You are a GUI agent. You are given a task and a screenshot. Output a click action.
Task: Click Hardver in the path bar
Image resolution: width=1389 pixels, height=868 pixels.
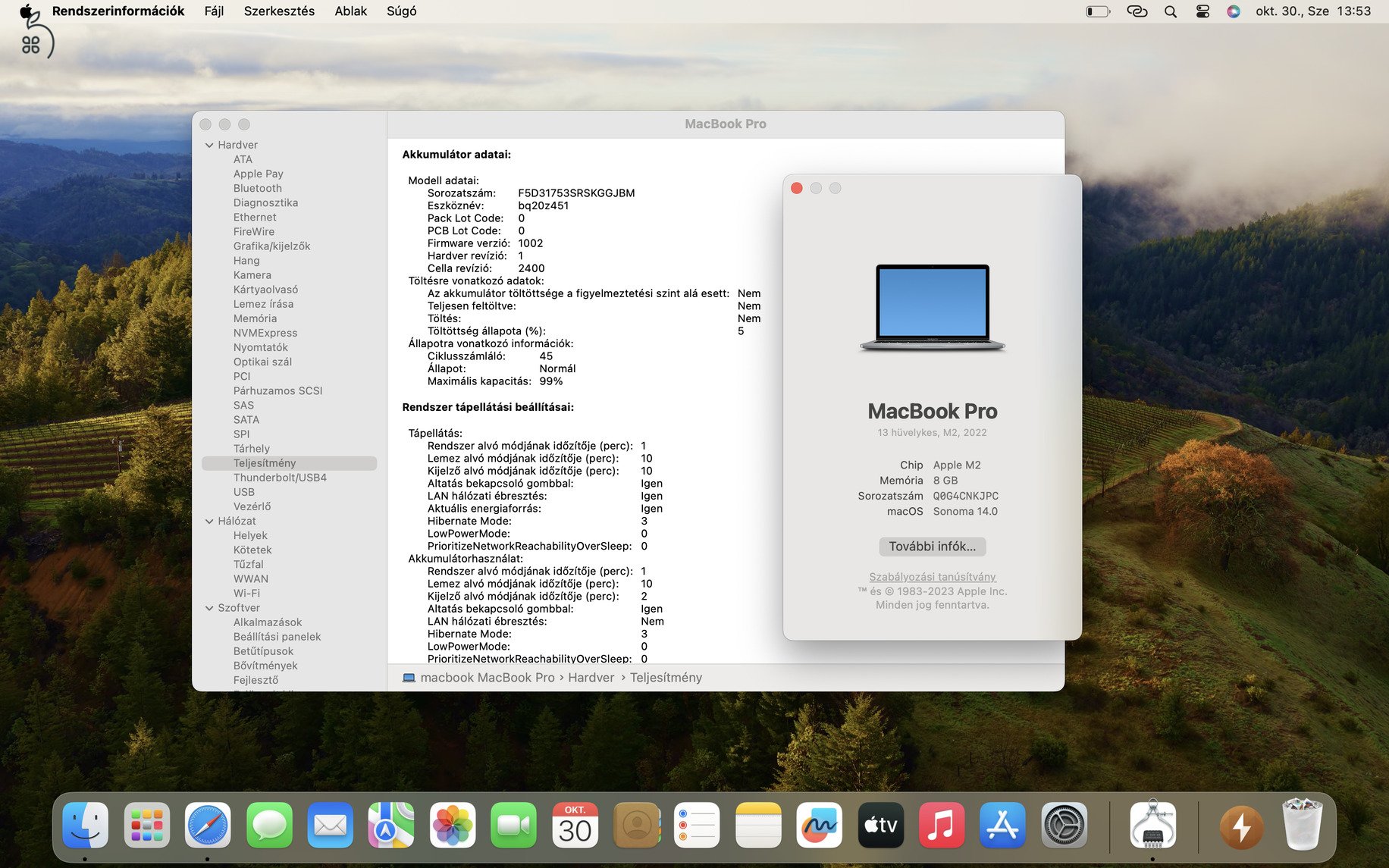(591, 678)
